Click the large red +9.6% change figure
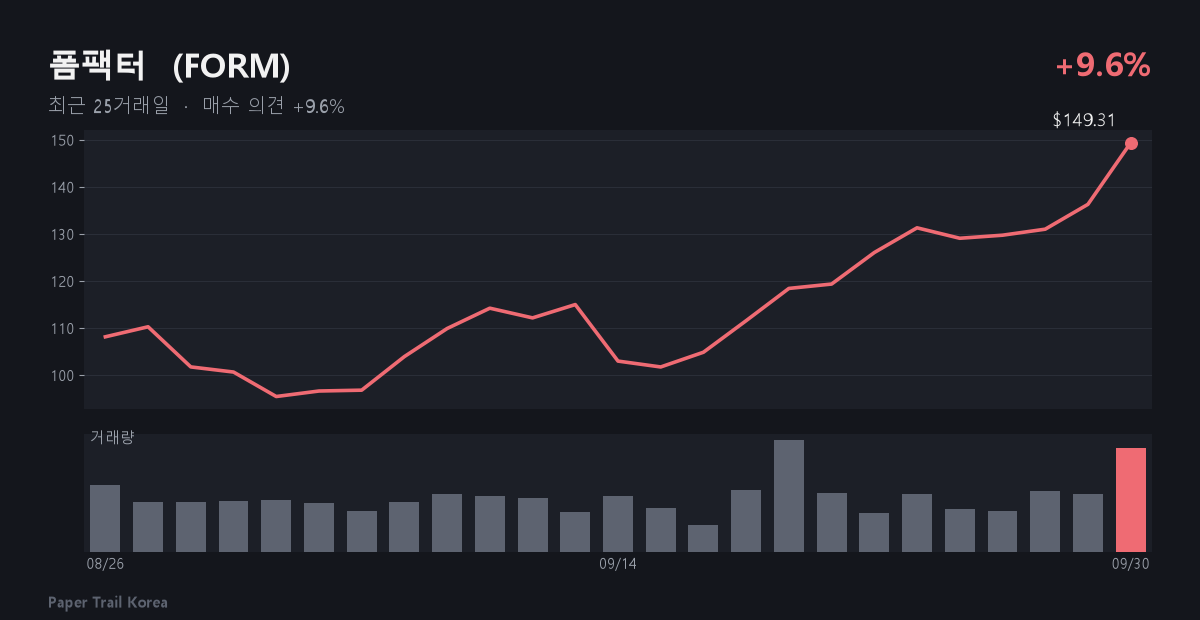This screenshot has width=1200, height=620. pyautogui.click(x=1103, y=66)
